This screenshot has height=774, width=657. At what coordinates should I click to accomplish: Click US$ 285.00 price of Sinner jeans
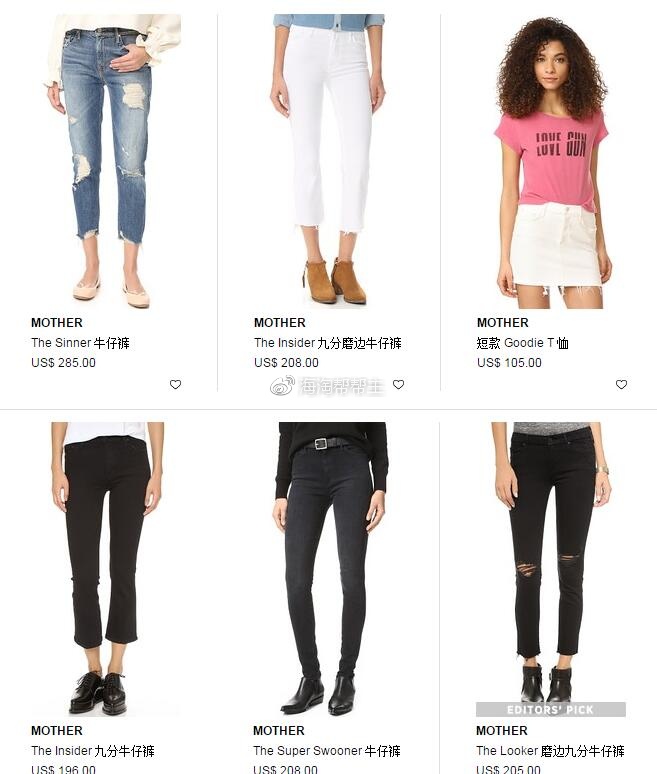[63, 363]
